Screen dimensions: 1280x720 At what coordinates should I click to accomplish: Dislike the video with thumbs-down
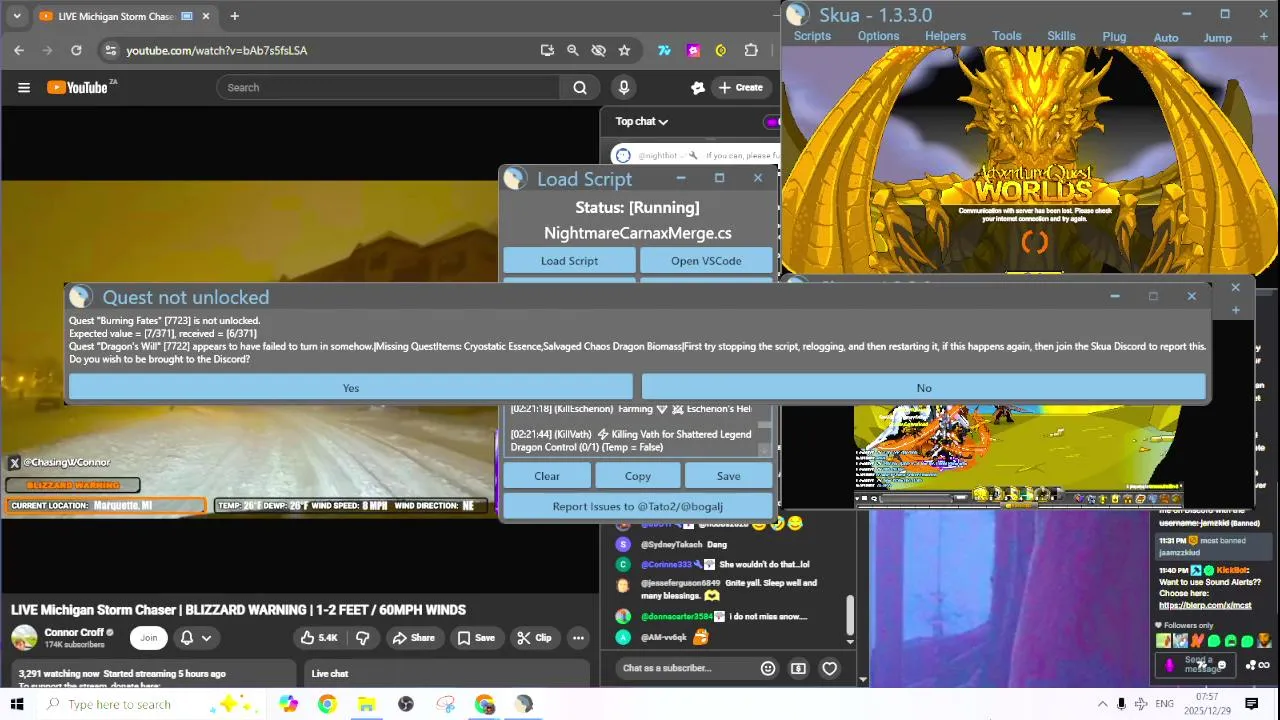click(363, 638)
